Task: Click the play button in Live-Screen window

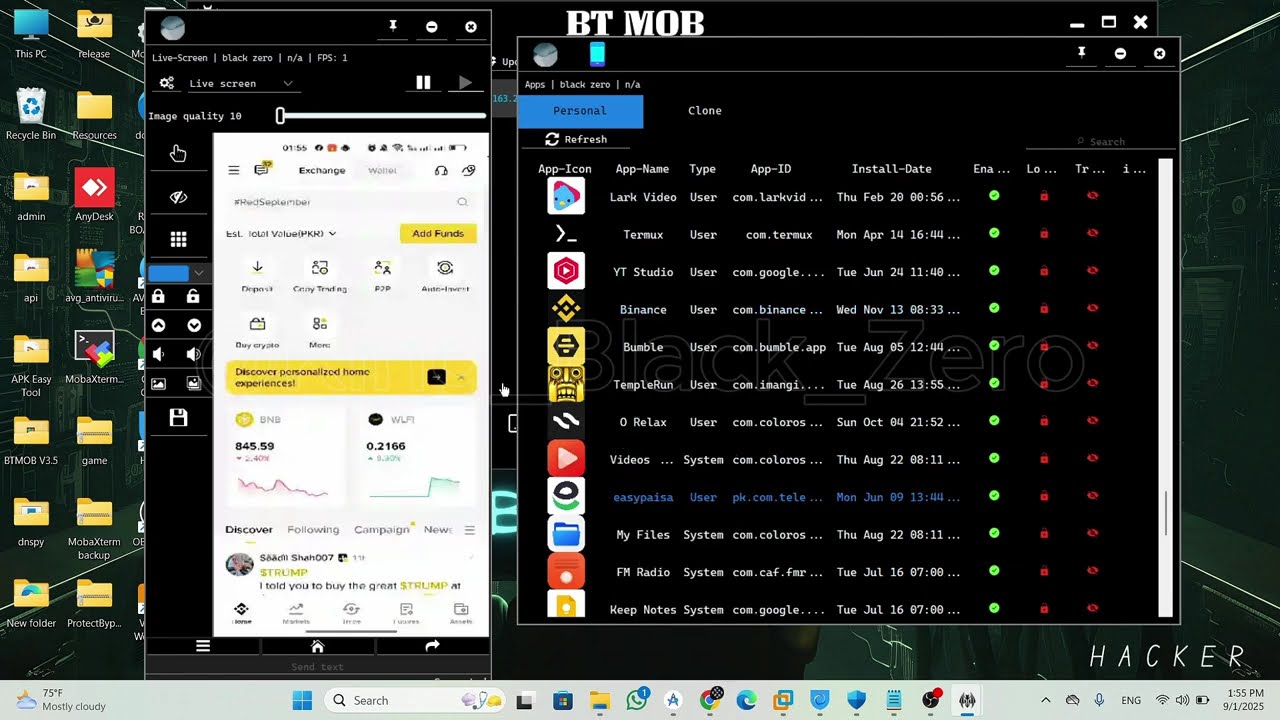Action: [465, 83]
